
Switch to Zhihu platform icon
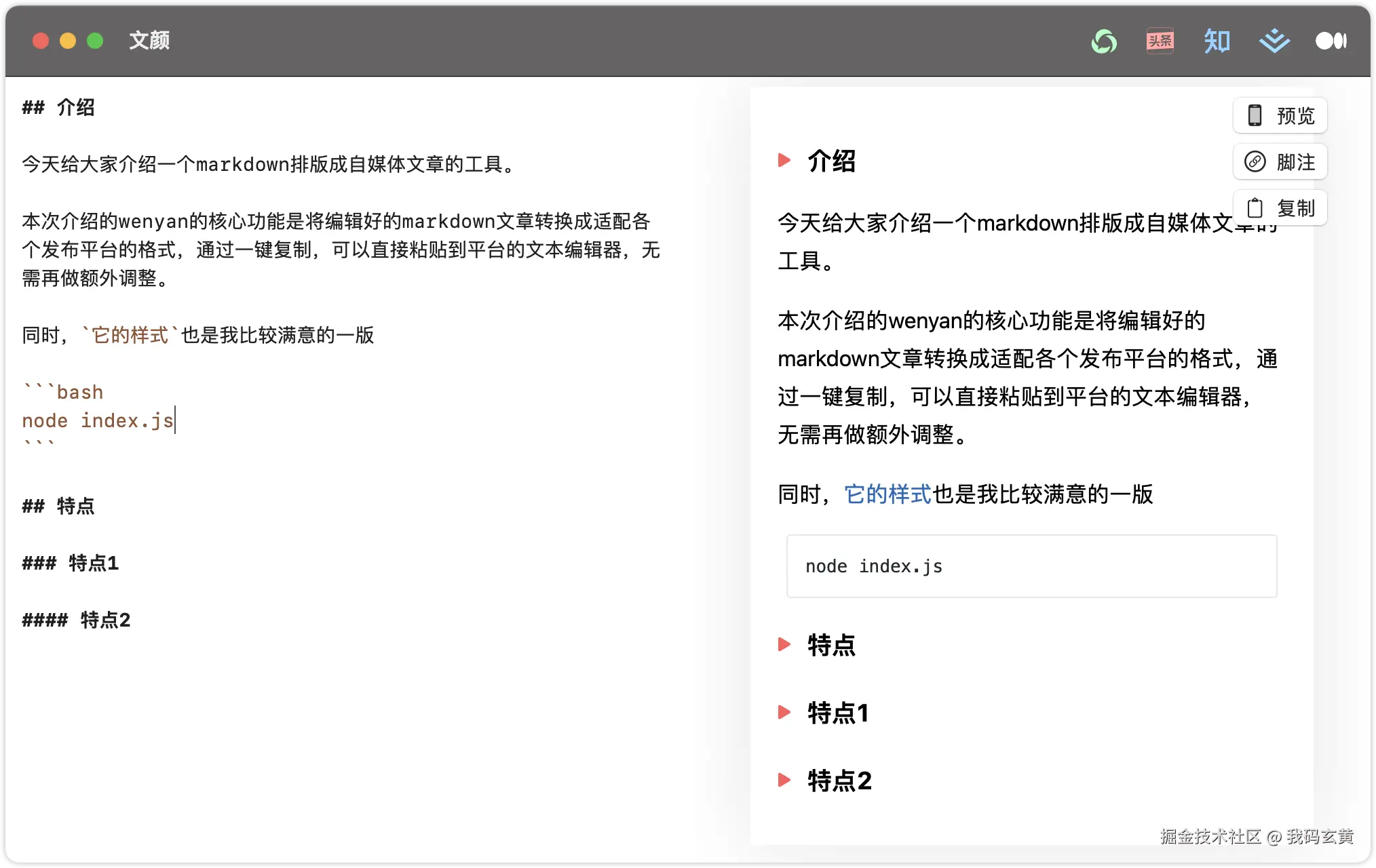click(1217, 41)
